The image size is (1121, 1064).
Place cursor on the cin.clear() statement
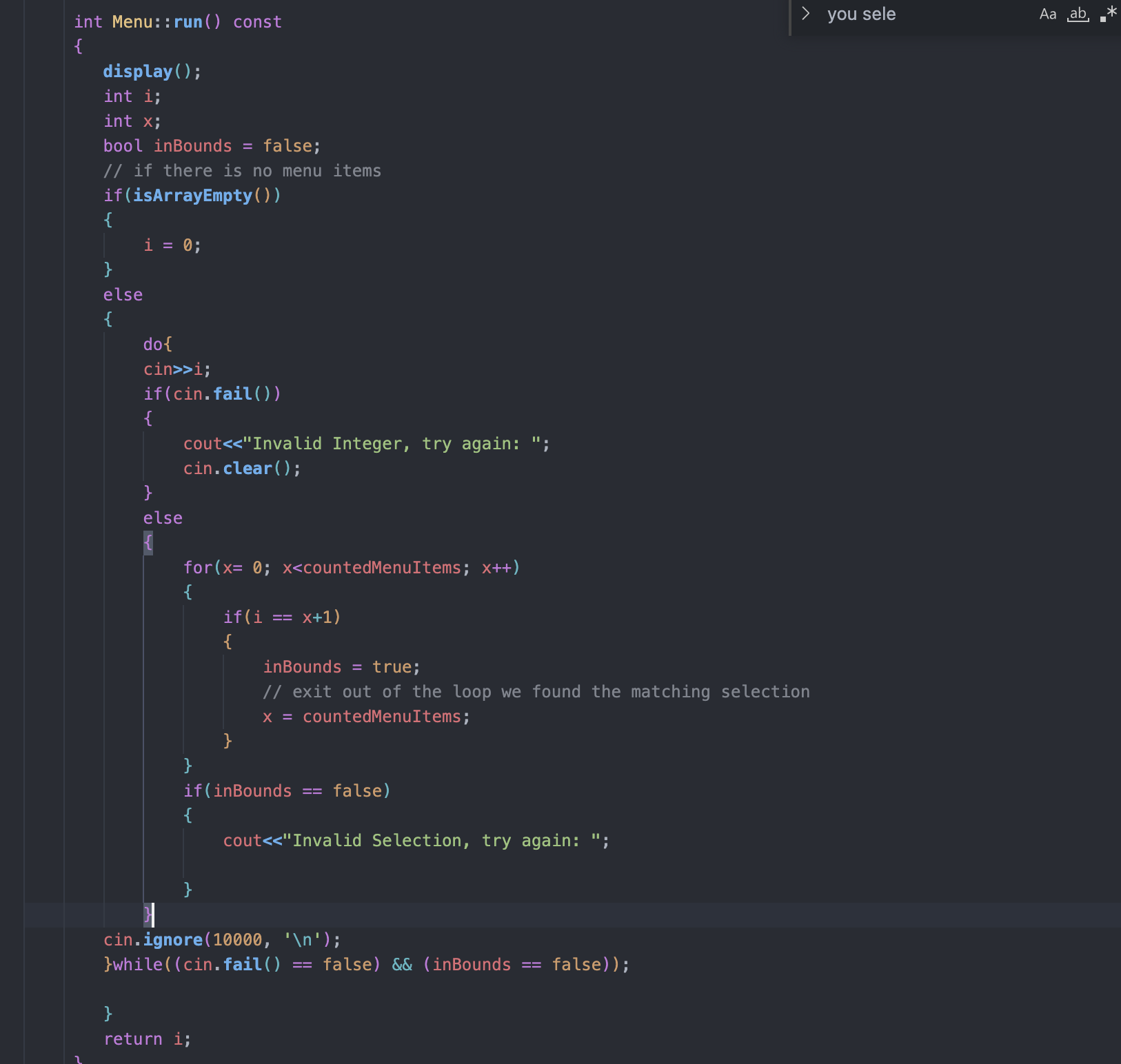coord(241,468)
